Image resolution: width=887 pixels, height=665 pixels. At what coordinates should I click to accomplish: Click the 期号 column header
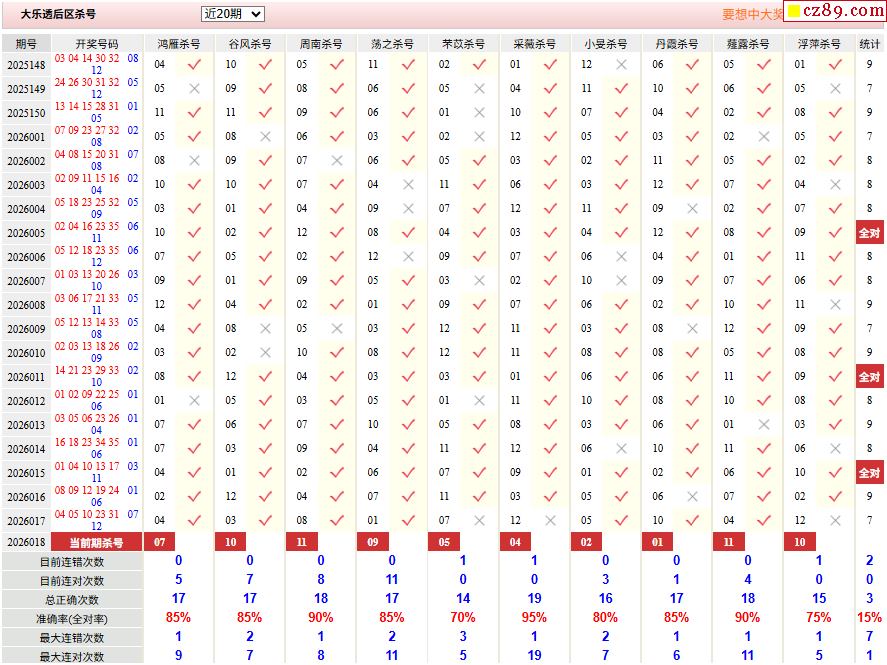click(26, 44)
